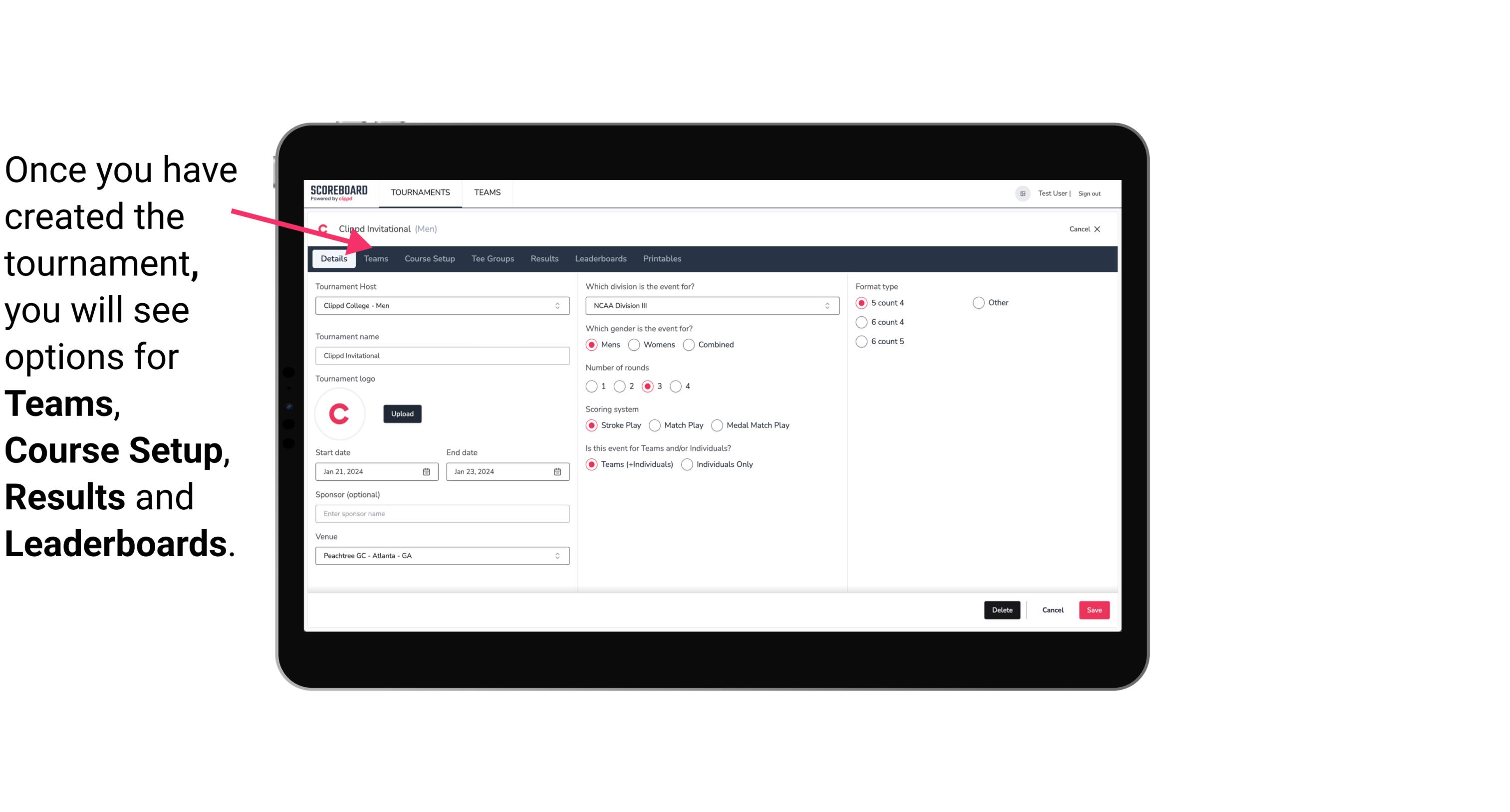Screen dimensions: 1510x812
Task: Click the tournament host dropdown arrow
Action: [557, 305]
